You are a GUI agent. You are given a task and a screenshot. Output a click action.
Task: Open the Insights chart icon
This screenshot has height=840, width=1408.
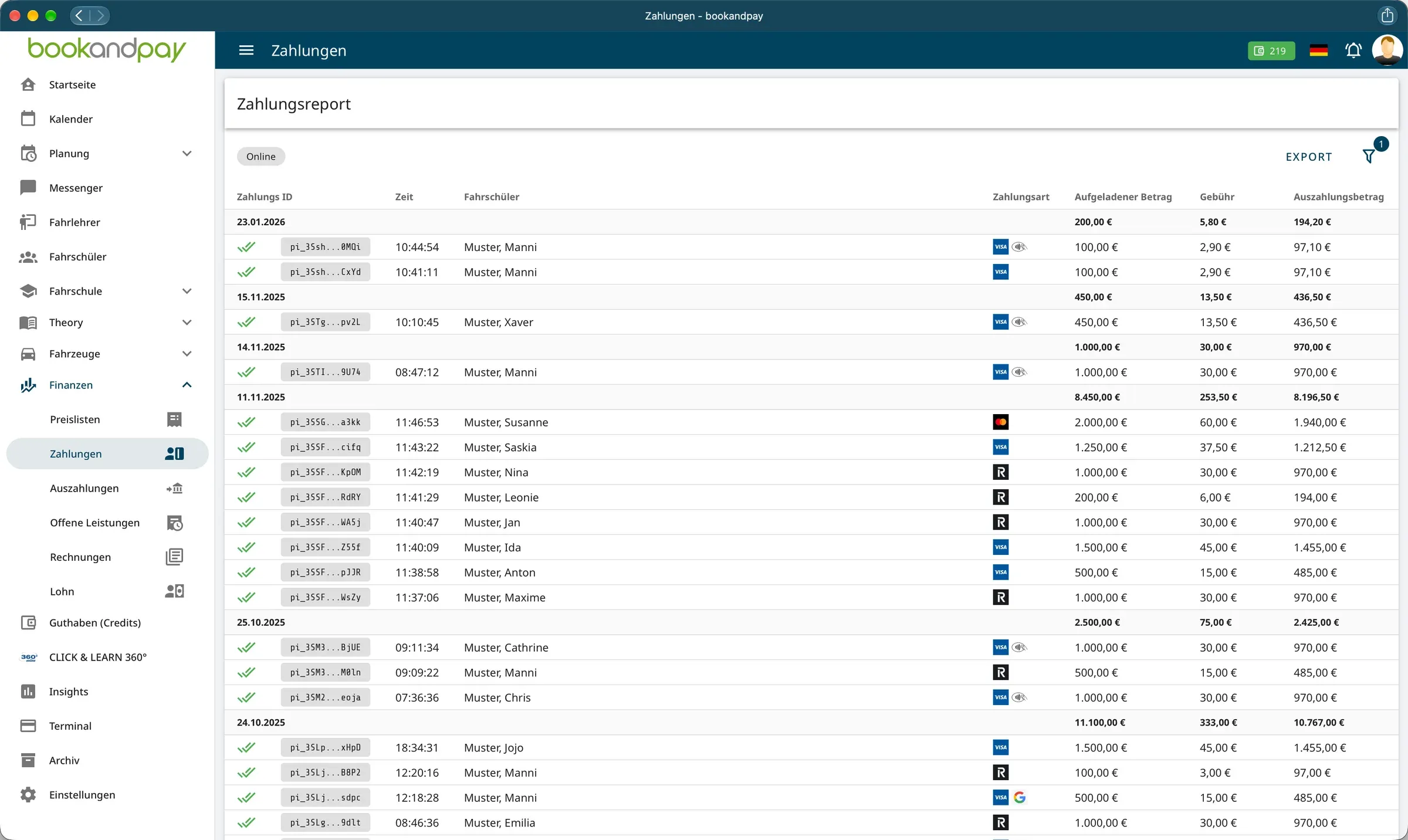(x=28, y=692)
